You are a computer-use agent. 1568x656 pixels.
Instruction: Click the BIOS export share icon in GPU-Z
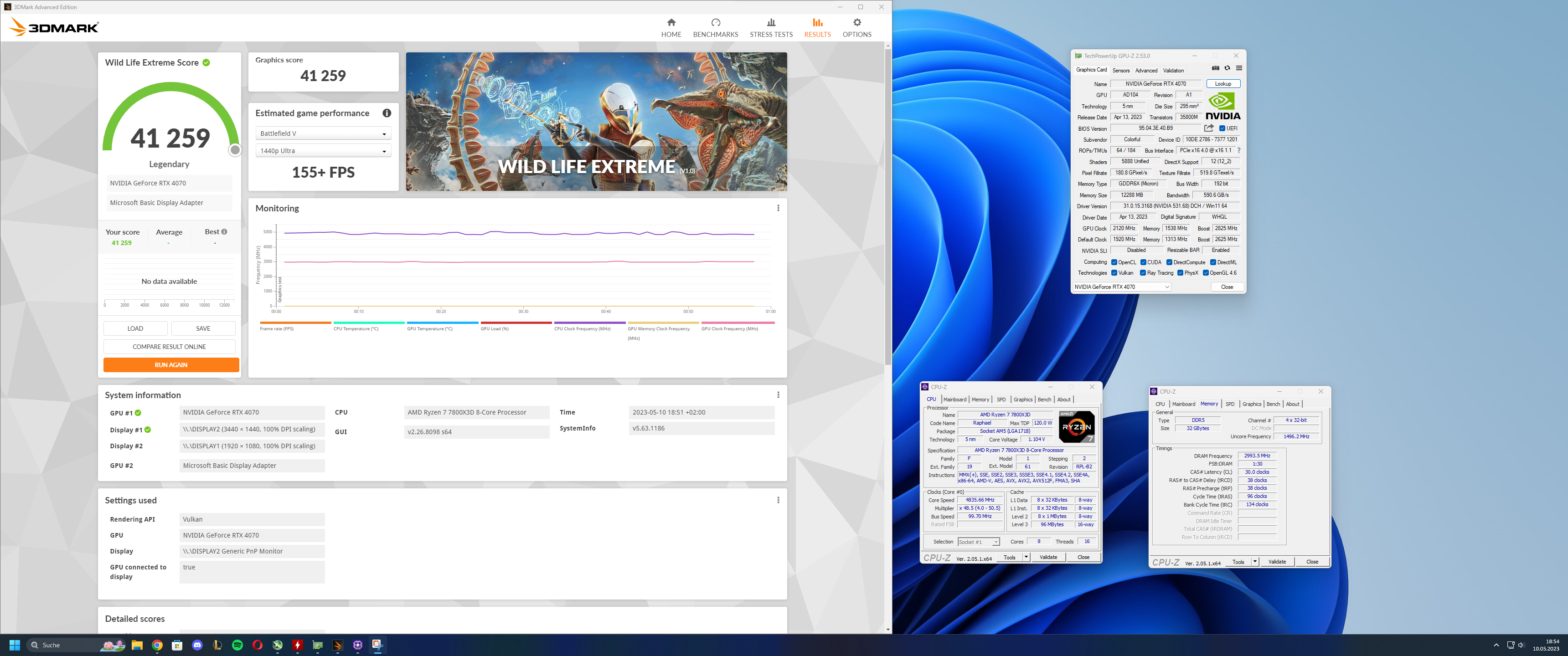[1209, 128]
